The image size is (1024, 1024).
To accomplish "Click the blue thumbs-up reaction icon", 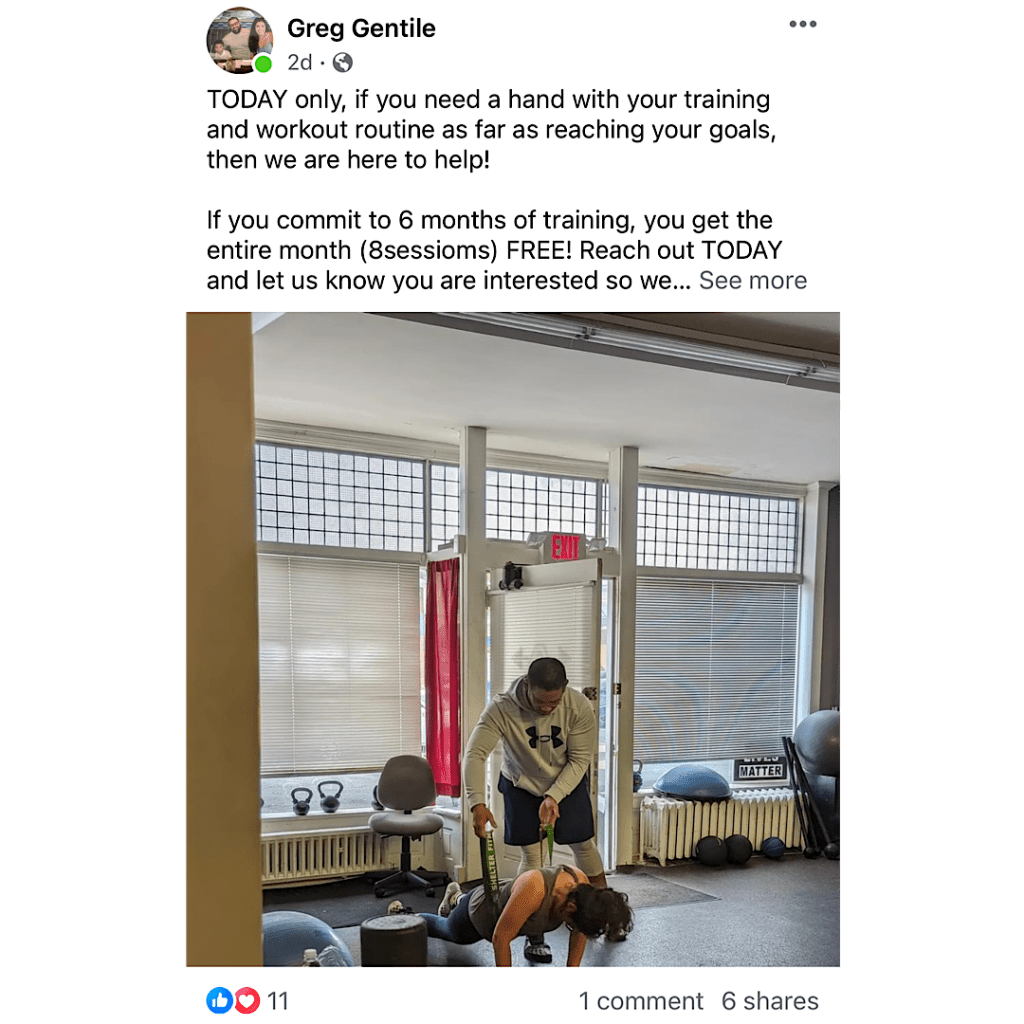I will point(219,1000).
